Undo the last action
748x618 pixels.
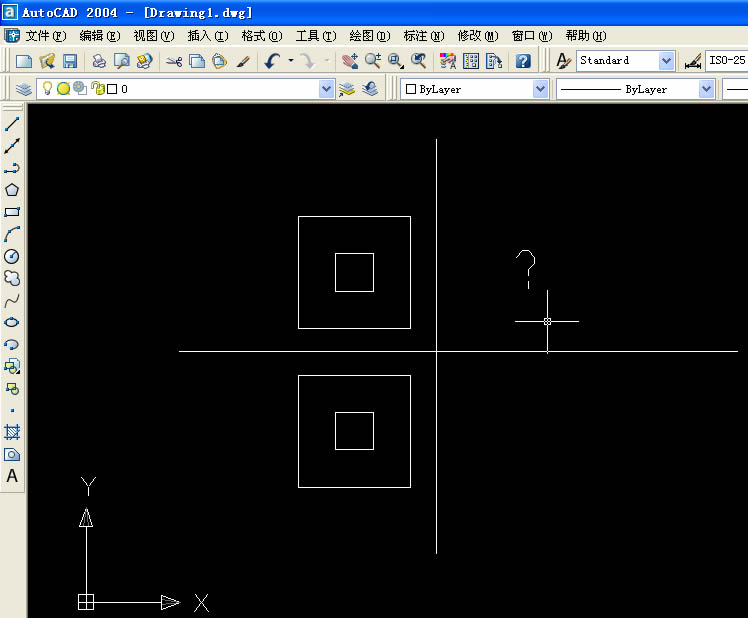pyautogui.click(x=272, y=61)
